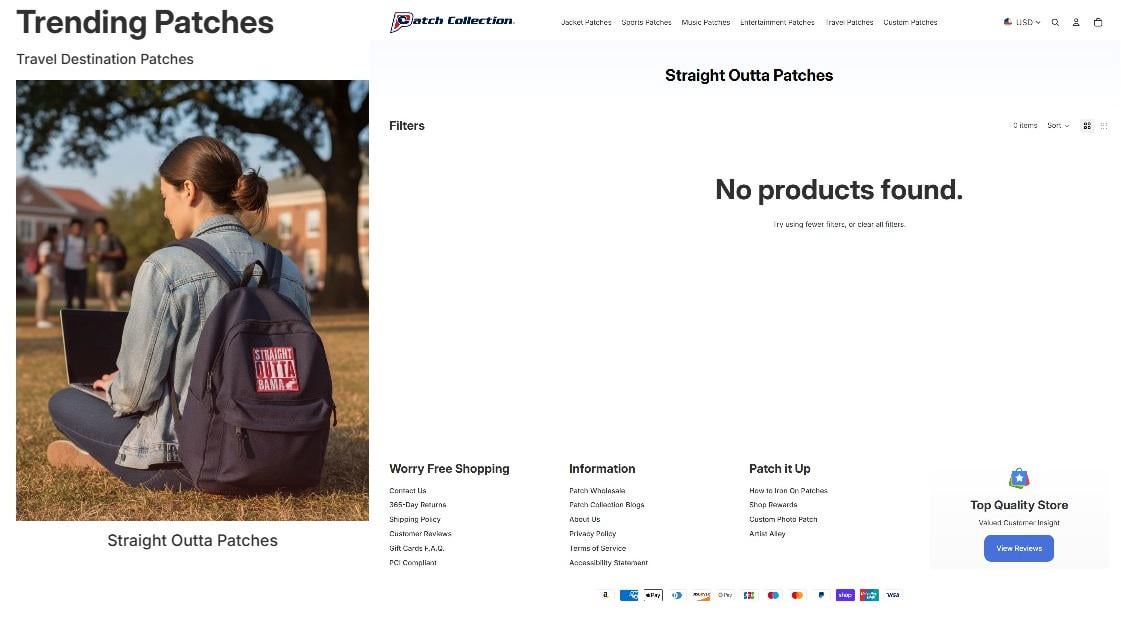Click the Shop Pay payment icon
The height and width of the screenshot is (623, 1121).
[x=845, y=595]
